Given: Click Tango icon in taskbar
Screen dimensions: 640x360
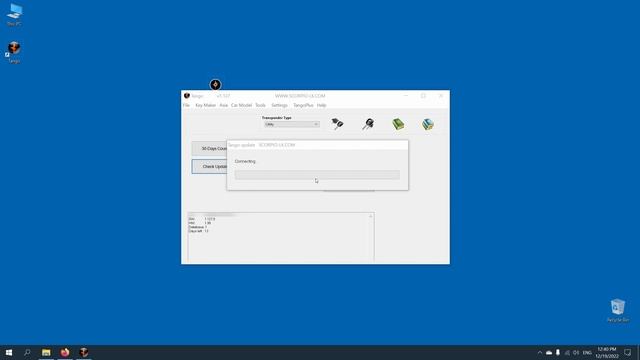Looking at the screenshot, I should (x=84, y=352).
